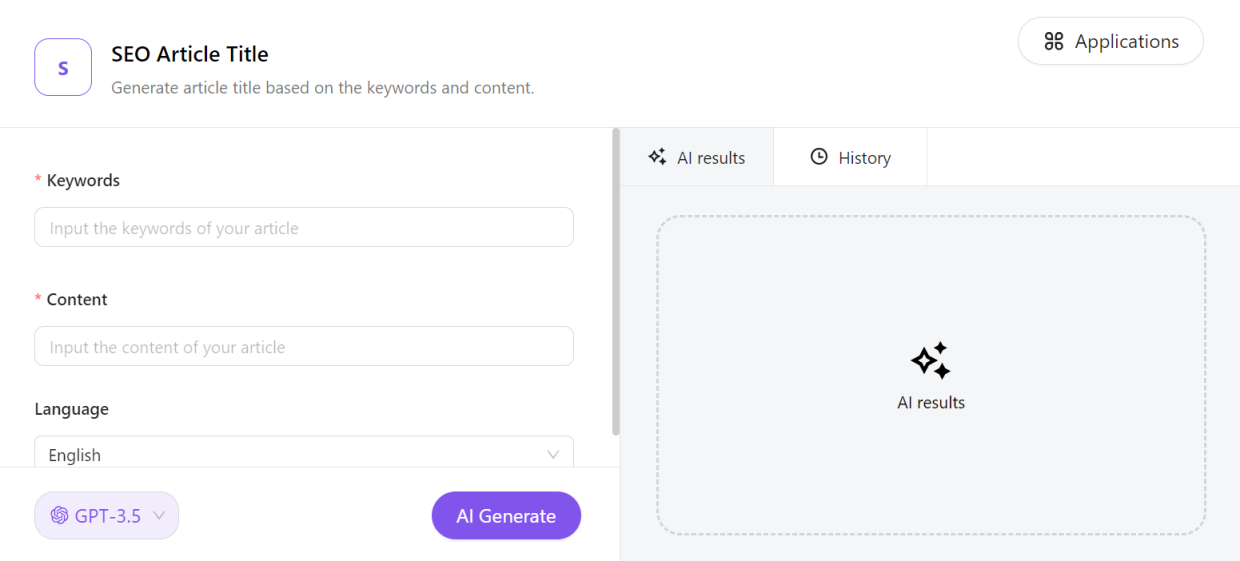Image resolution: width=1240 pixels, height=561 pixels.
Task: Click the Language field label
Action: pos(71,409)
